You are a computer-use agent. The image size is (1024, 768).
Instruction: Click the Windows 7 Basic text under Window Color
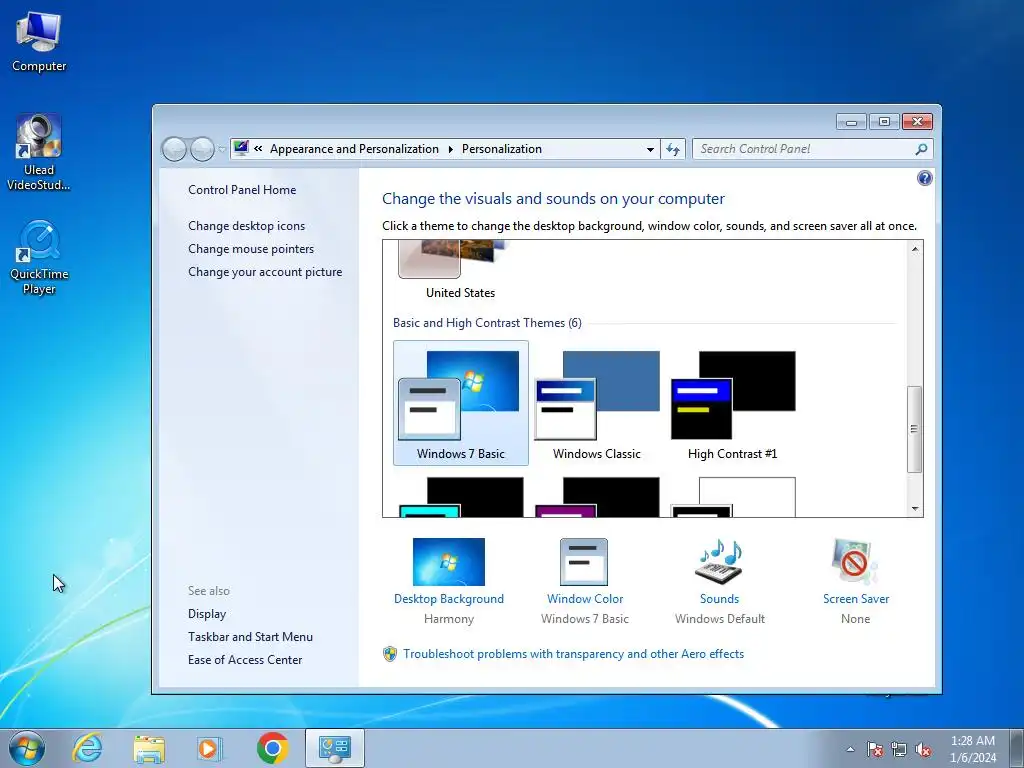tap(585, 618)
